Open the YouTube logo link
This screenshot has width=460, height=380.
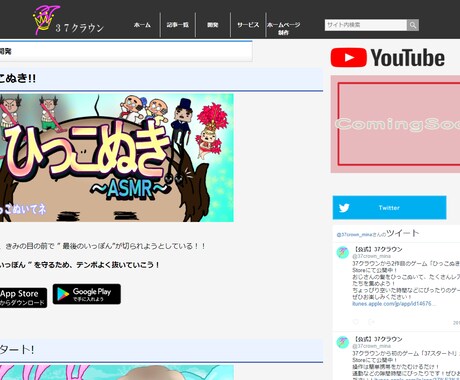click(388, 58)
